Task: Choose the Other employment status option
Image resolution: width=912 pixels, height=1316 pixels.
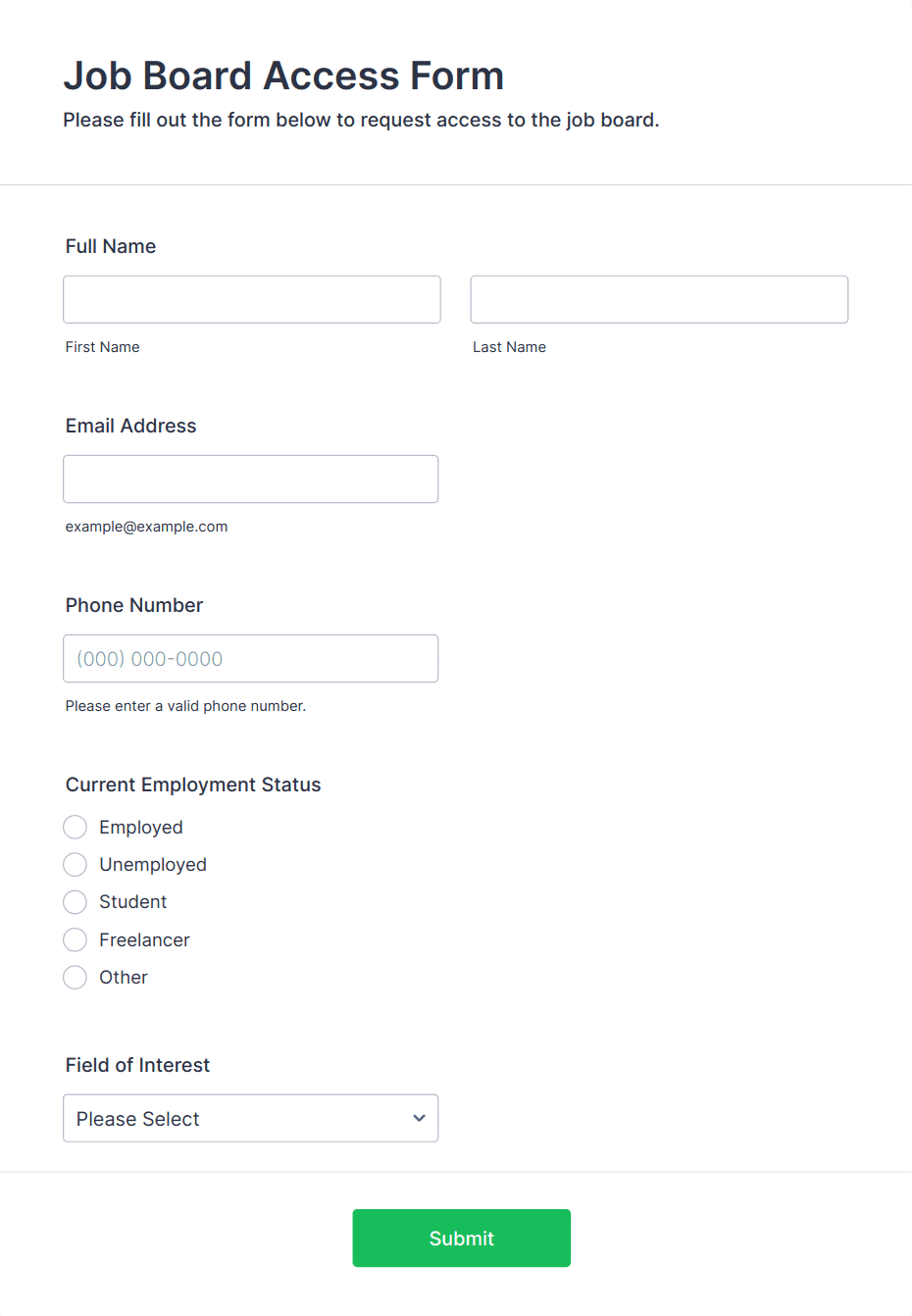Action: (75, 977)
